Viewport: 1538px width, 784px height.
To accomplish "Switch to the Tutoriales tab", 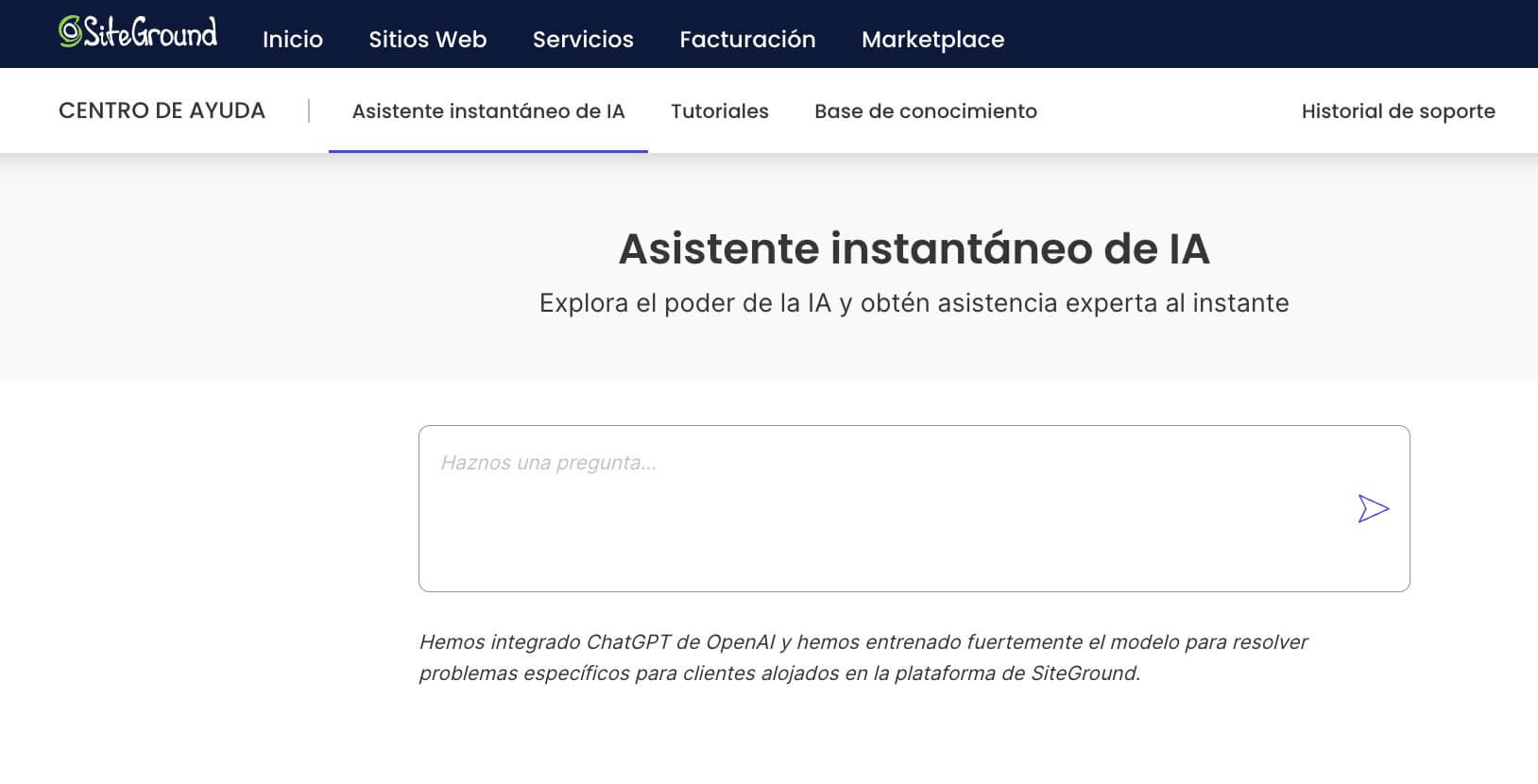I will coord(720,111).
